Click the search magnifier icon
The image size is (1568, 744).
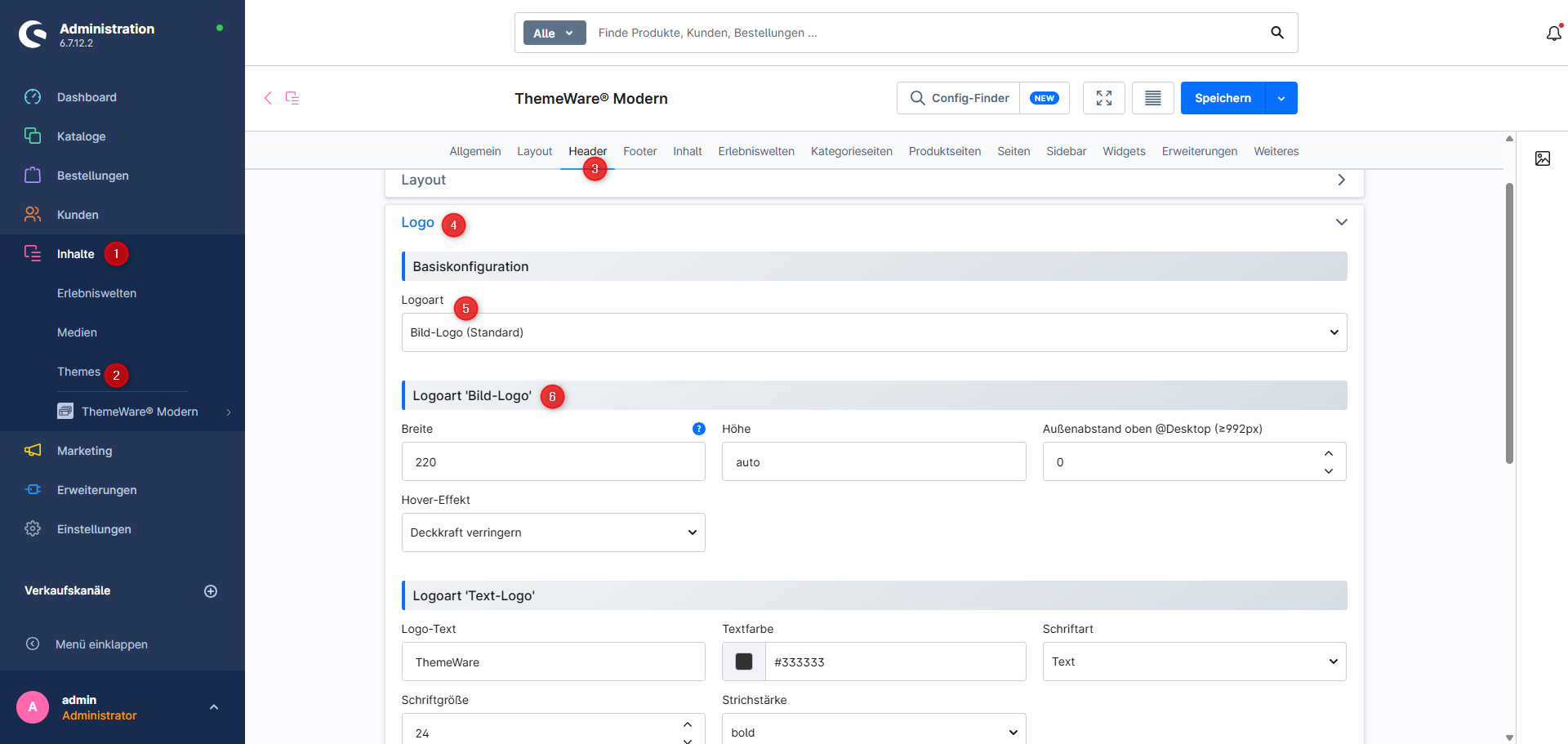(x=1277, y=33)
